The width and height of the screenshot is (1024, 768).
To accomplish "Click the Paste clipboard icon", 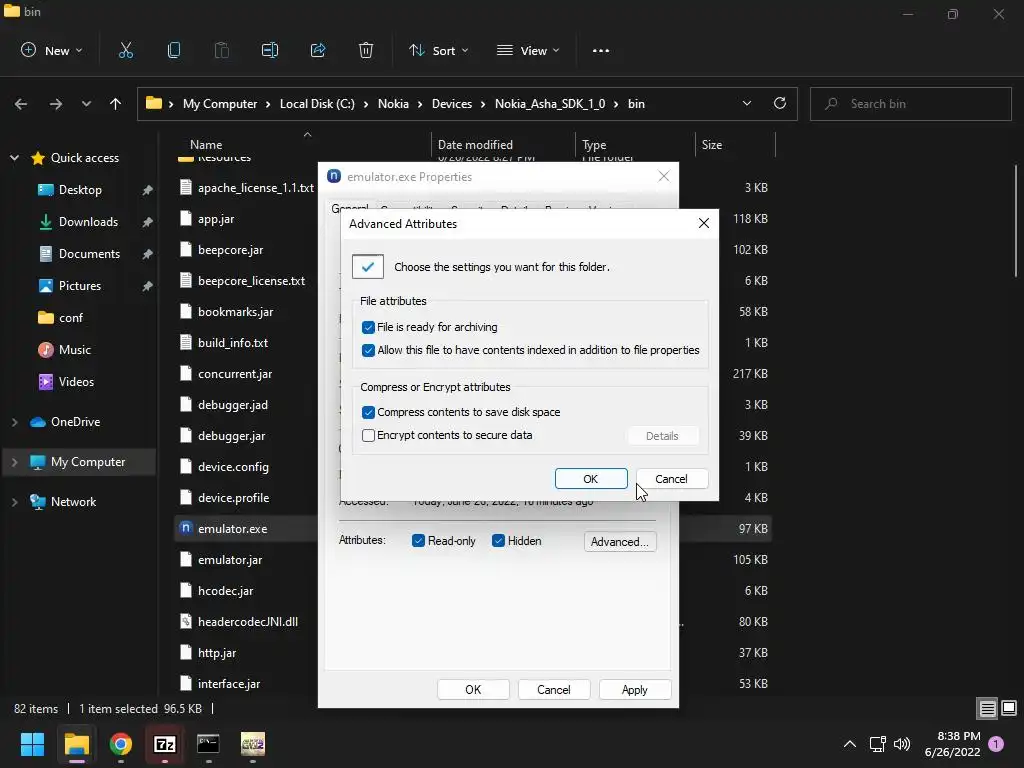I will 221,50.
